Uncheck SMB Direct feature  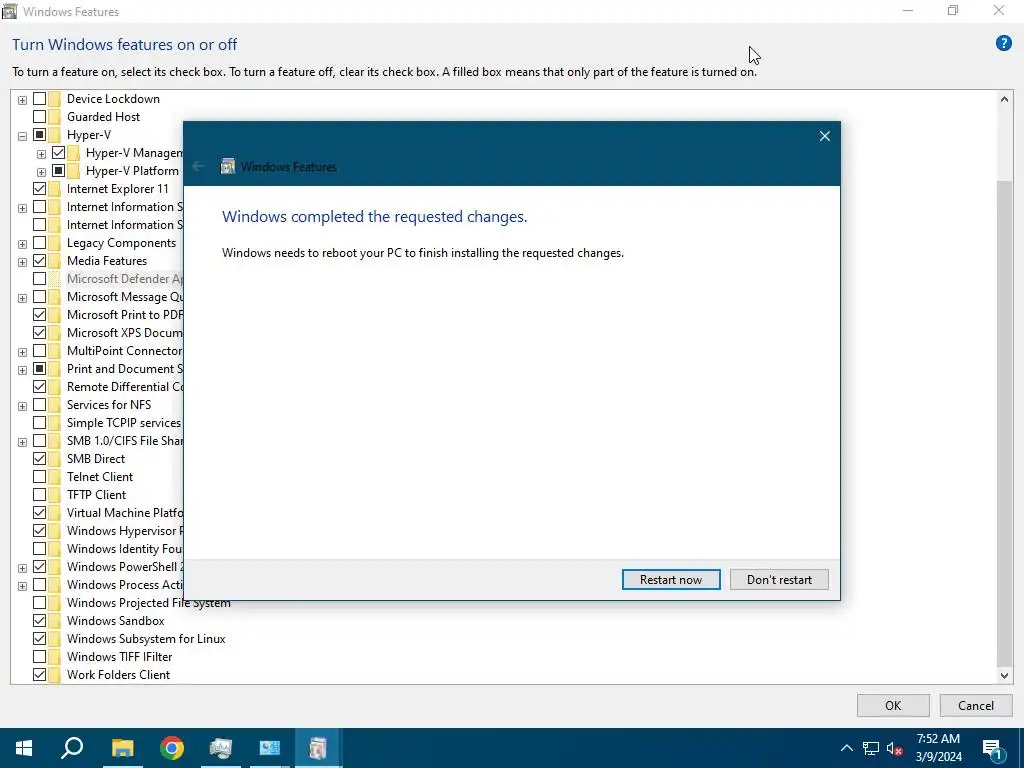[39, 458]
